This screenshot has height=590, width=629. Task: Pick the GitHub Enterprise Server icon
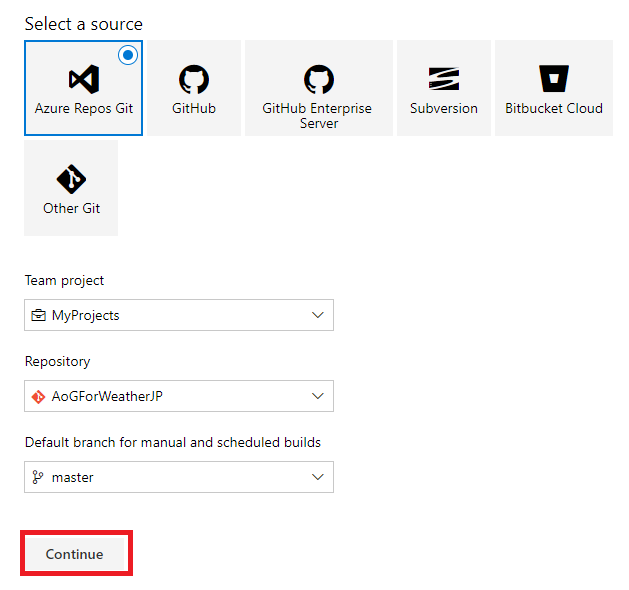click(x=318, y=79)
